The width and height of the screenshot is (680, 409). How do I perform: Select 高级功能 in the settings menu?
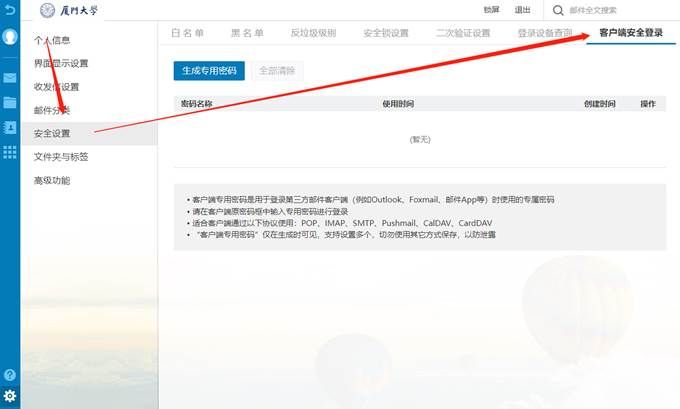(x=52, y=181)
